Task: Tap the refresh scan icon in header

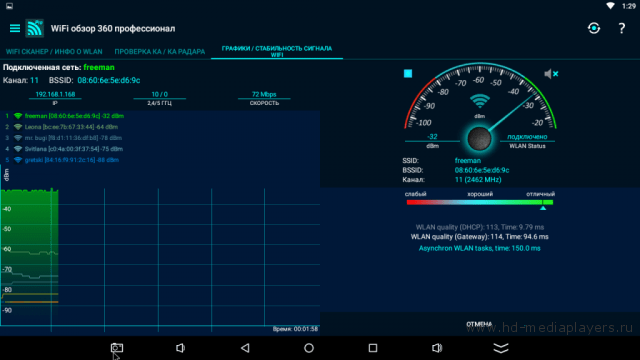Action: point(594,28)
